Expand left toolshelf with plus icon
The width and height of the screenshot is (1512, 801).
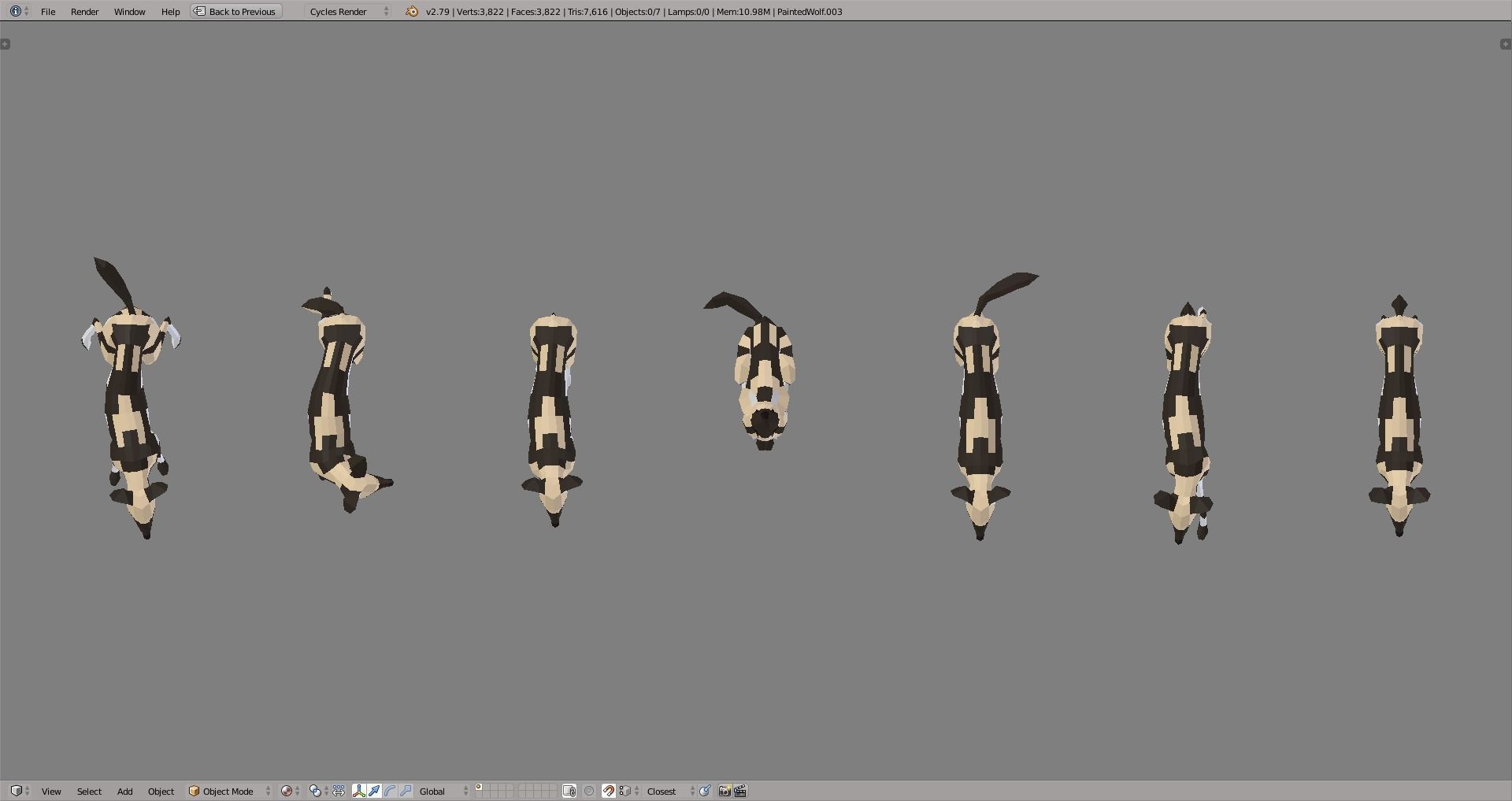point(6,44)
